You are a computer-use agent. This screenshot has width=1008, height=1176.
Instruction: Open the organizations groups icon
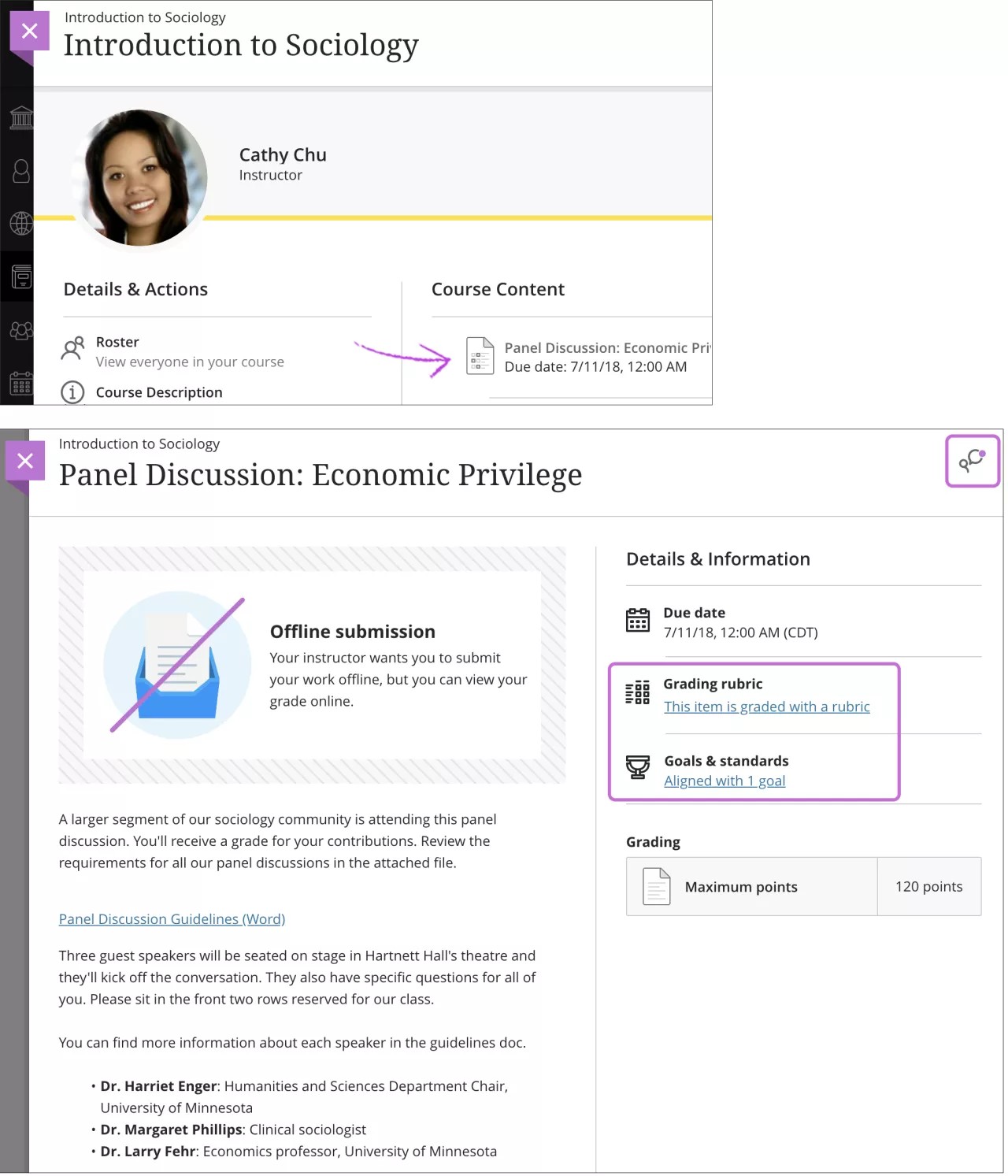[x=21, y=330]
